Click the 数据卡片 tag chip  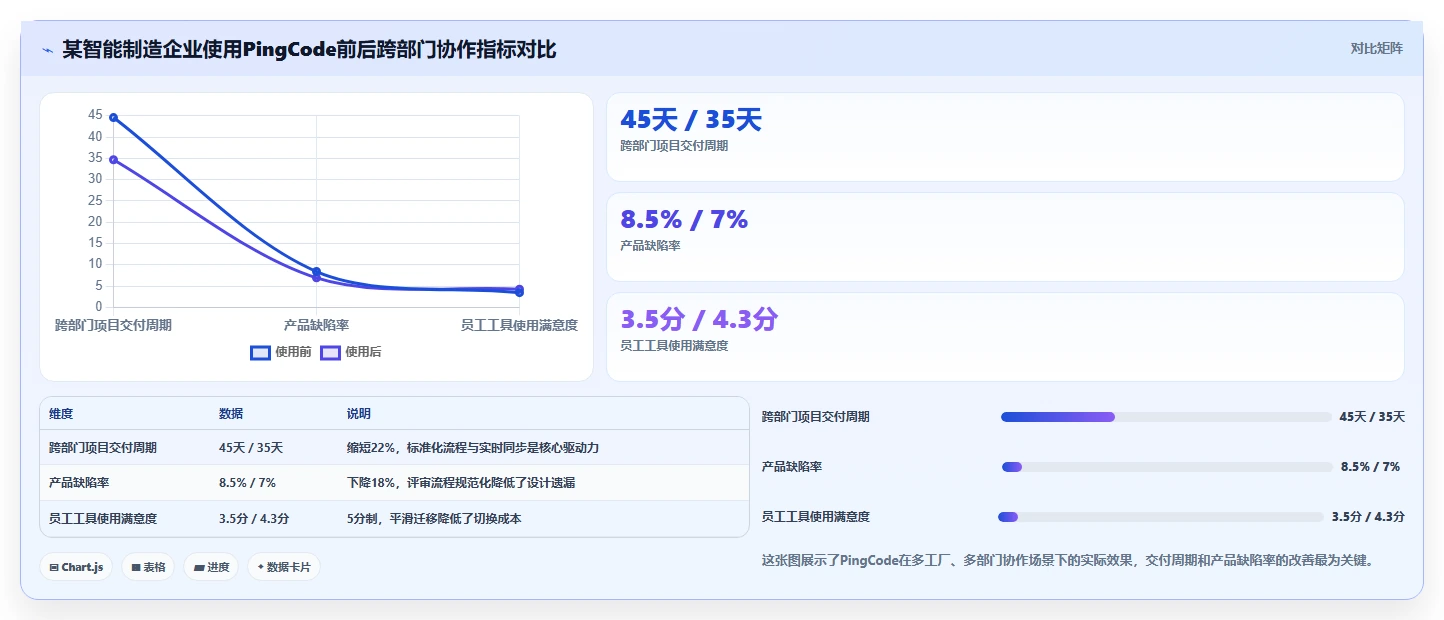(x=284, y=567)
